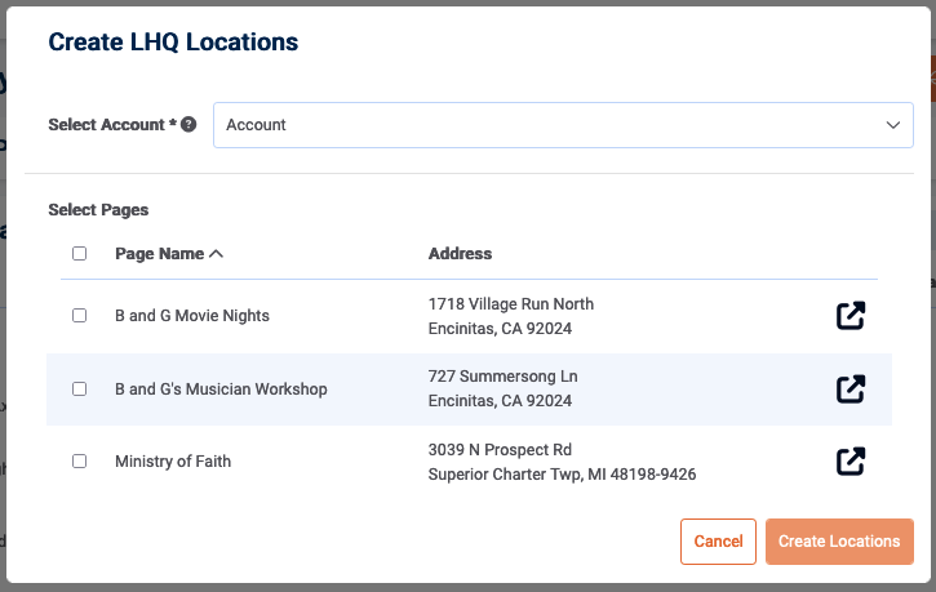Click the sort arrow next to Page Name
Screen dimensions: 936x592
click(216, 254)
